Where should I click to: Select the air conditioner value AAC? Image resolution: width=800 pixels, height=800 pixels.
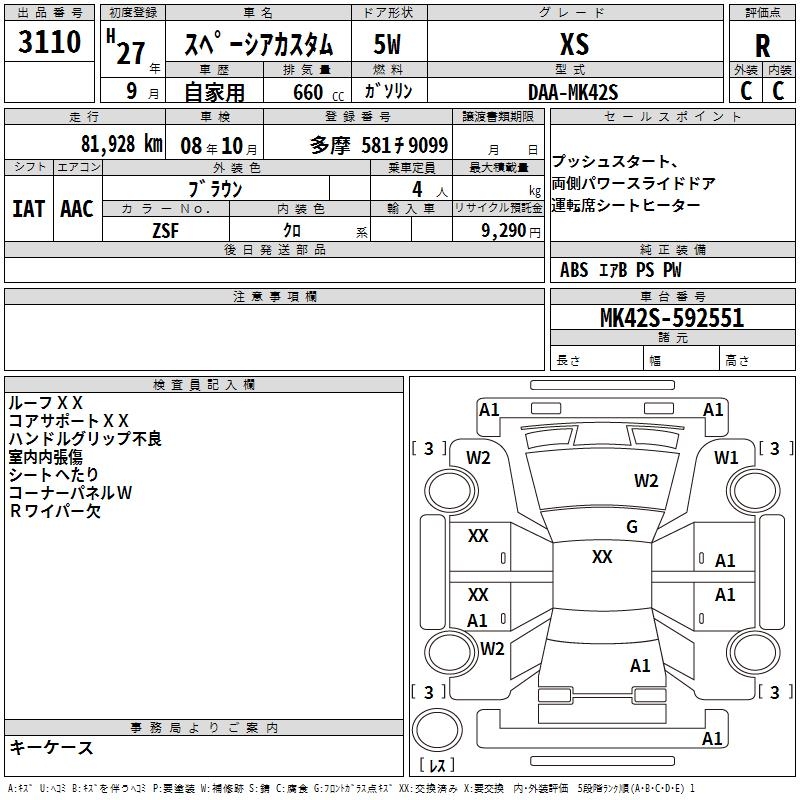77,209
